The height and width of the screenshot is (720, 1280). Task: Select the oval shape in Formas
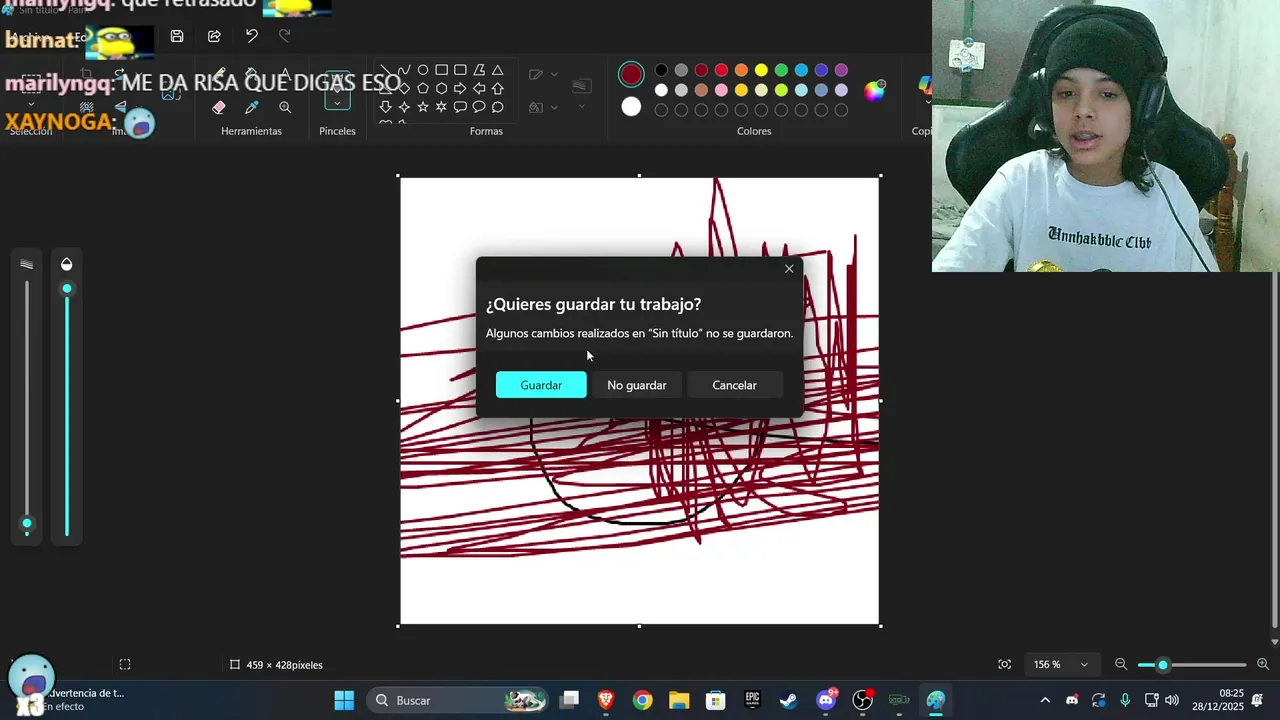click(x=423, y=70)
